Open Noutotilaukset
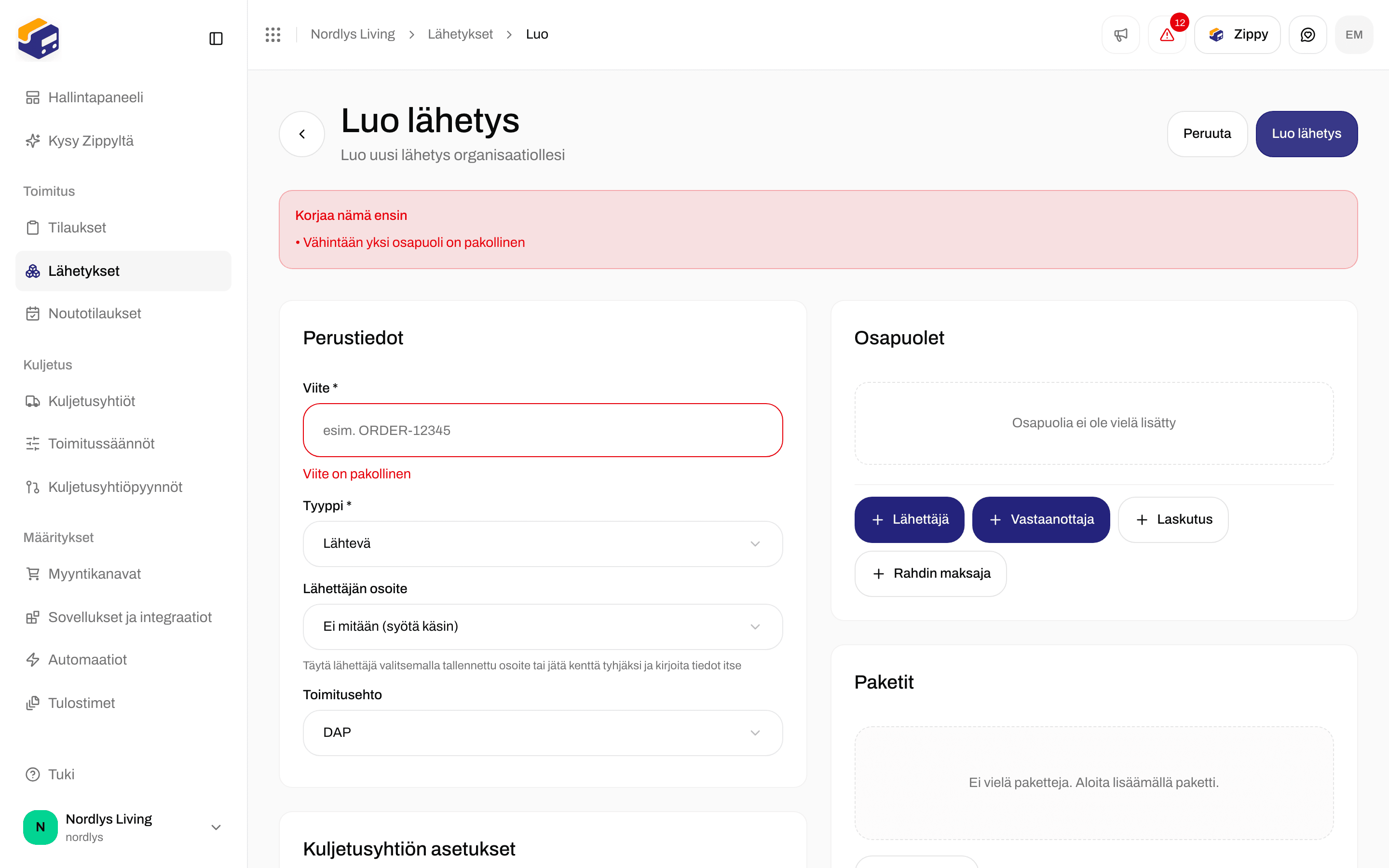 123,313
